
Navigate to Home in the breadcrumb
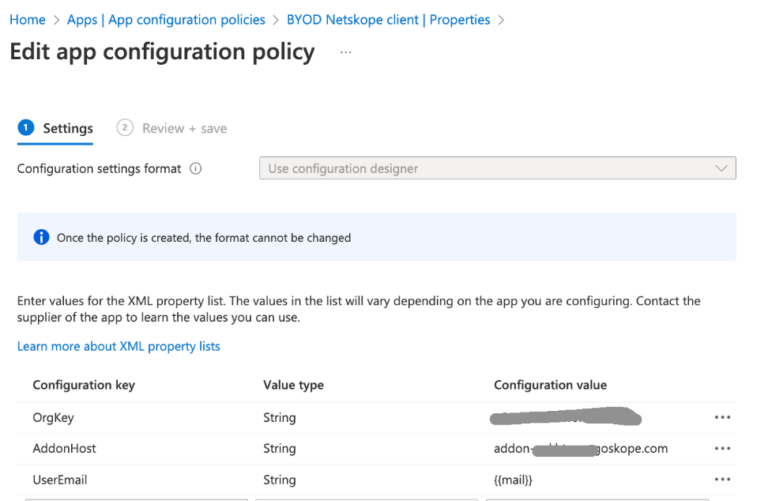click(x=27, y=20)
